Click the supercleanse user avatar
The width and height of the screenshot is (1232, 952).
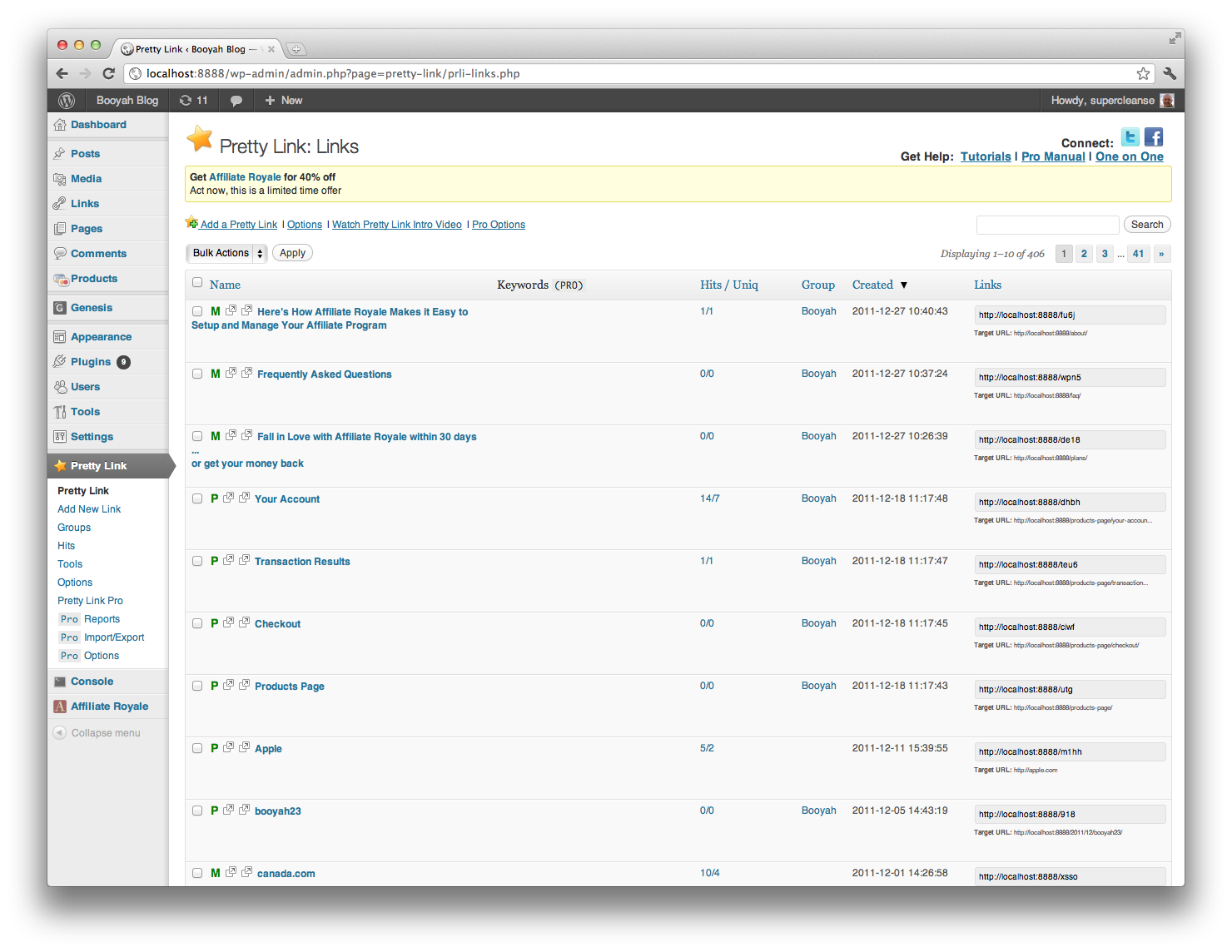(1167, 101)
